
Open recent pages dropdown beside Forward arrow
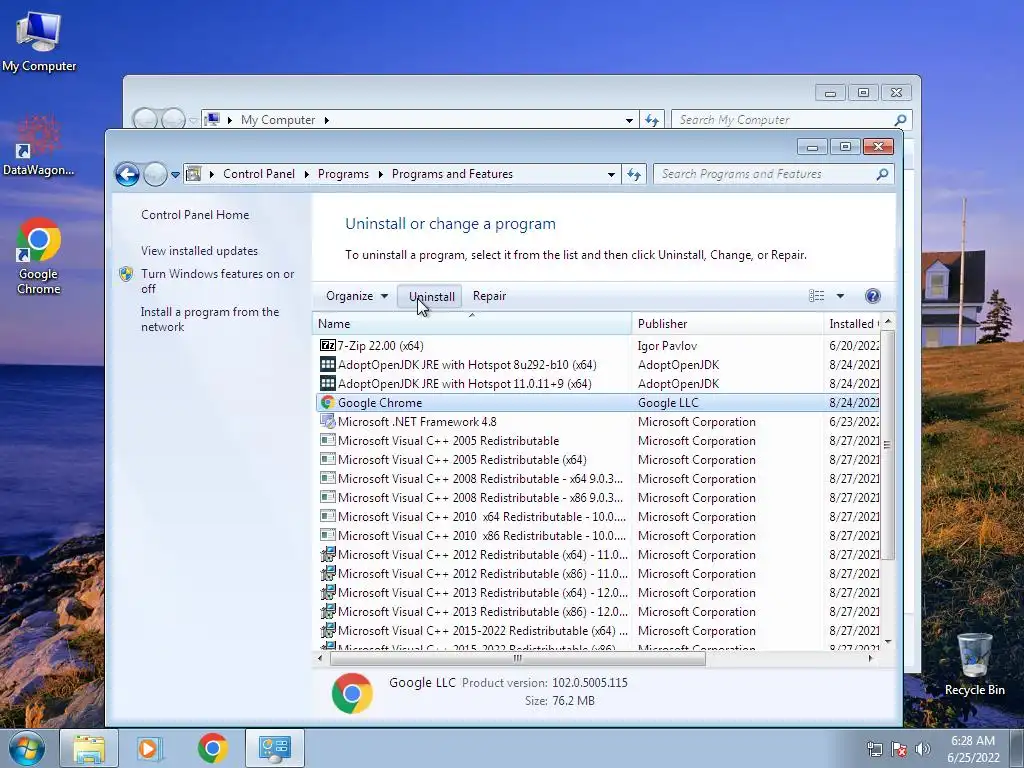coord(175,175)
